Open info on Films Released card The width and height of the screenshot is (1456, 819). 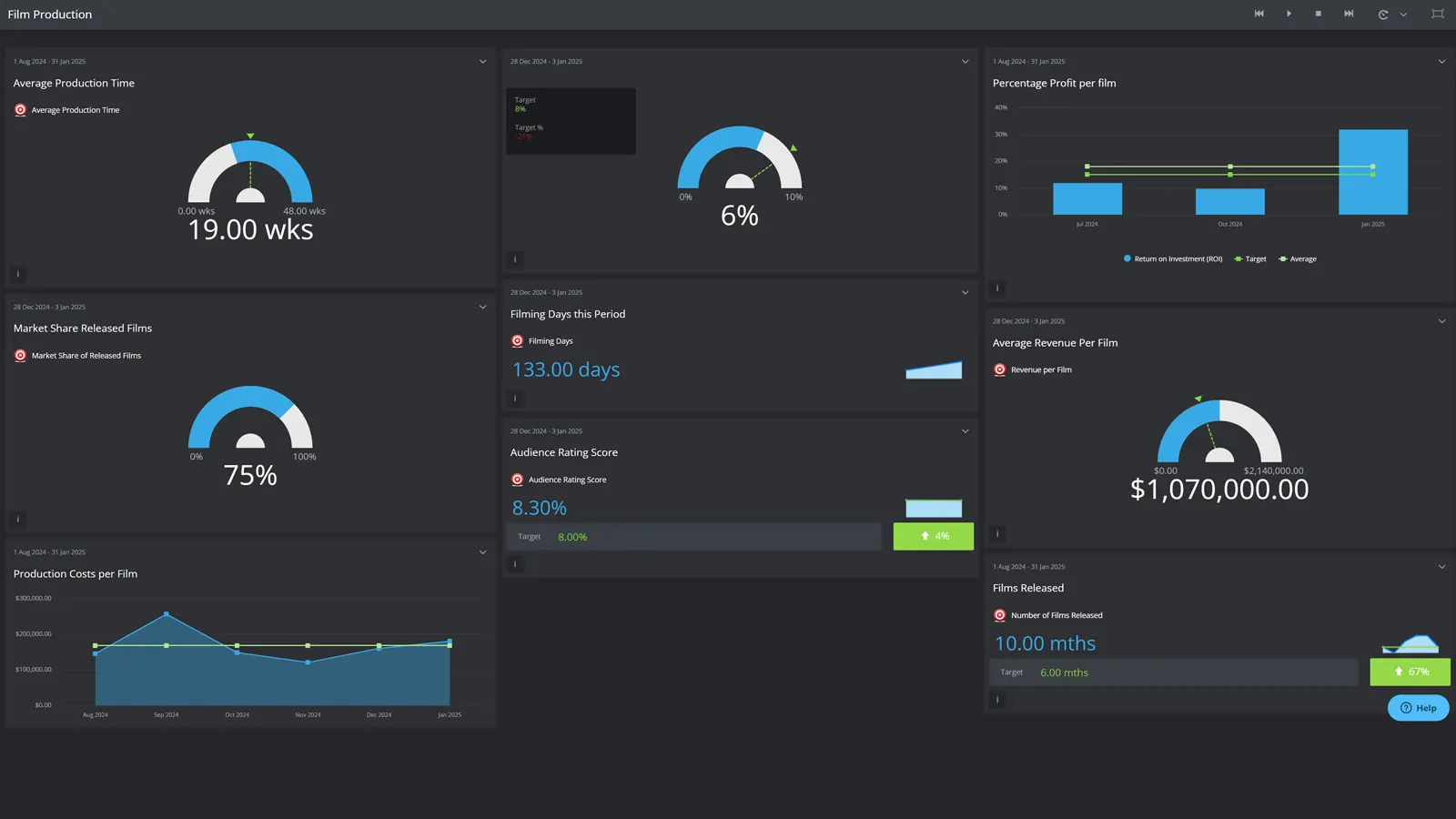(x=997, y=700)
